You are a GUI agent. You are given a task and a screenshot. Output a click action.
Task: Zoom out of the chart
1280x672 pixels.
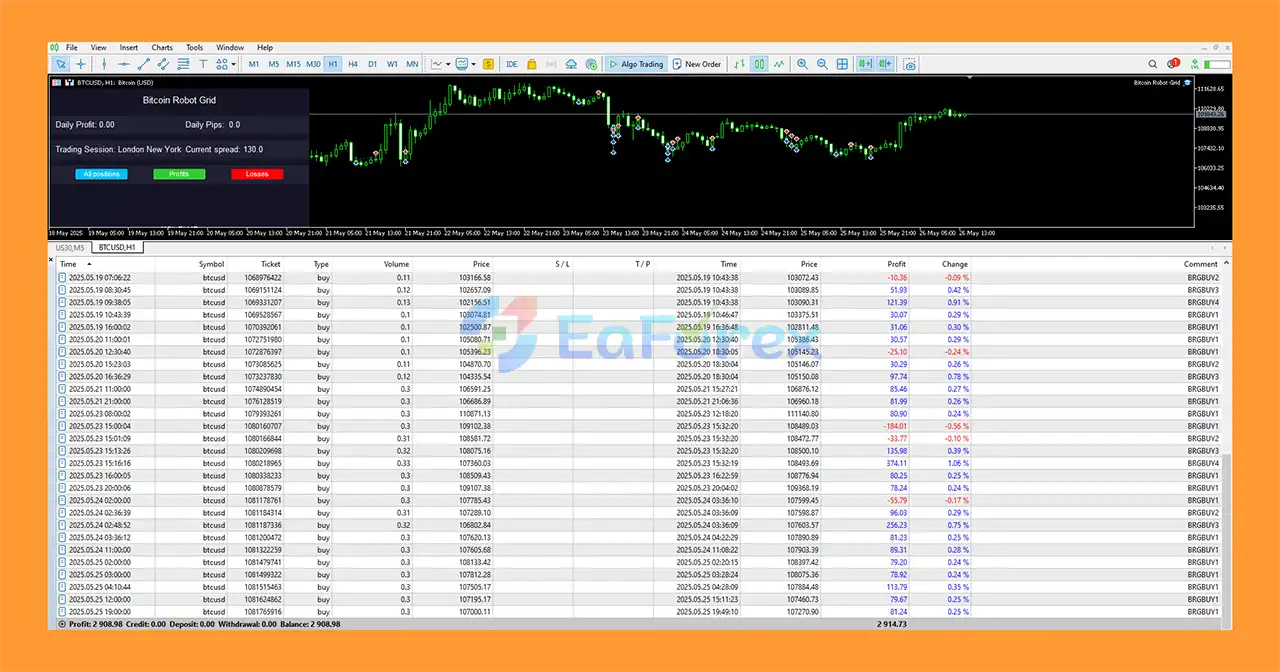coord(822,64)
